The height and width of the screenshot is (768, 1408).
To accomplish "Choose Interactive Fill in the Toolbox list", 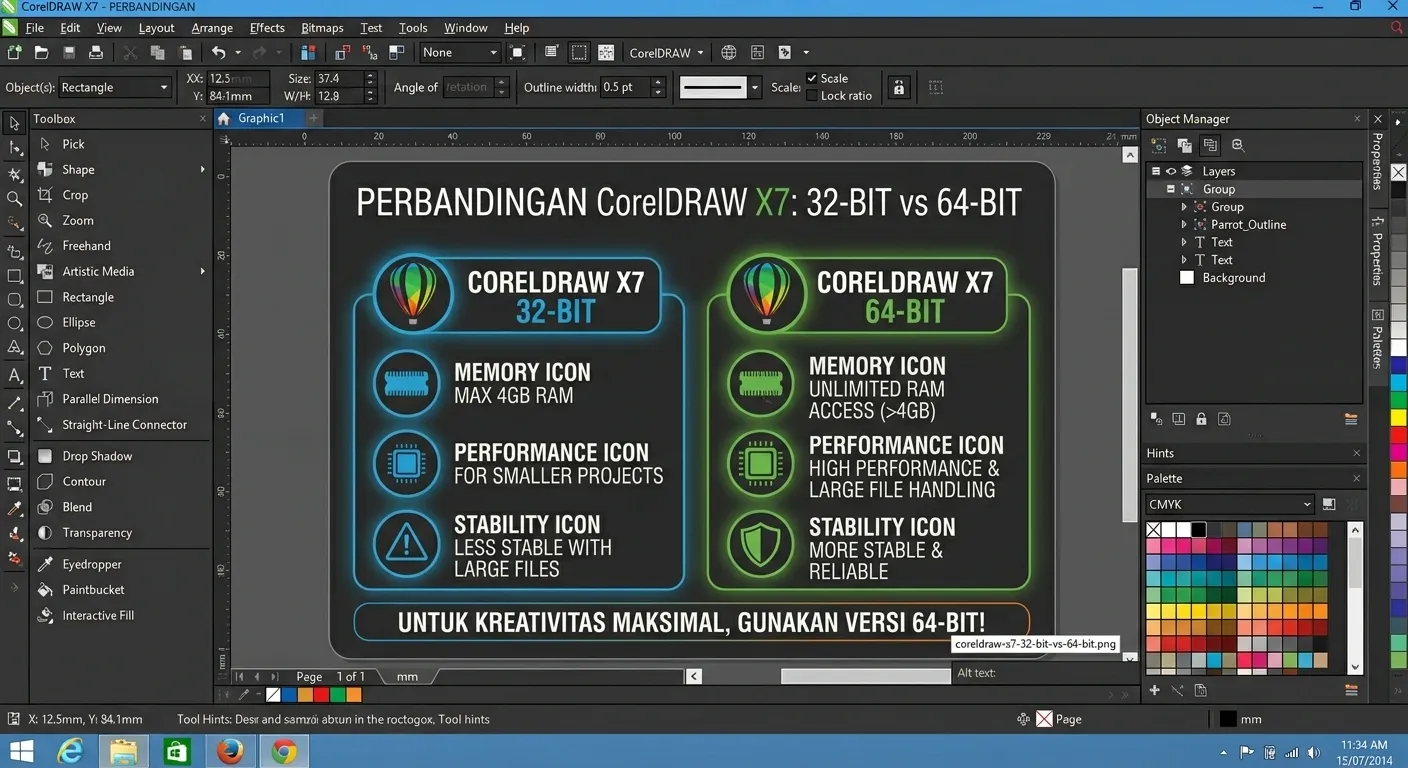I will [120, 616].
